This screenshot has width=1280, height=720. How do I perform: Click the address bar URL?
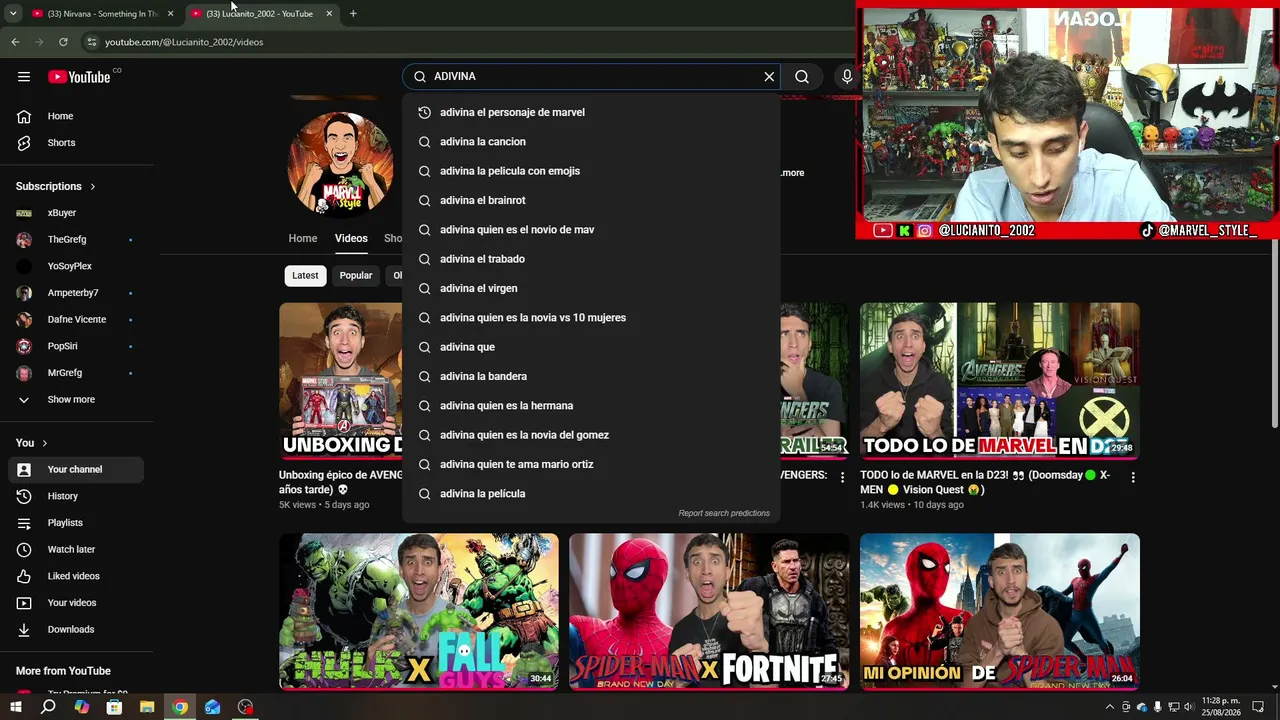(184, 42)
